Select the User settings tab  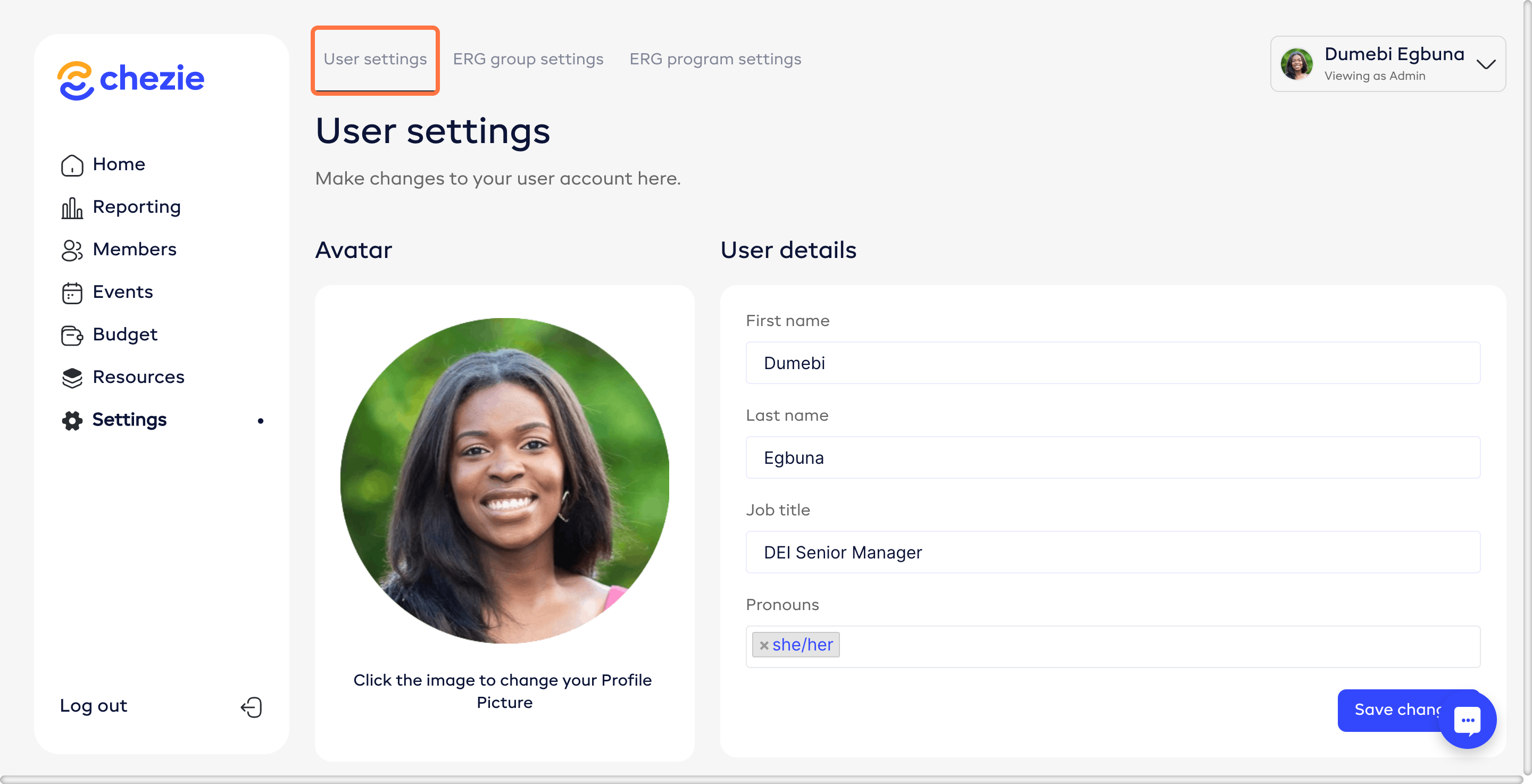point(374,59)
